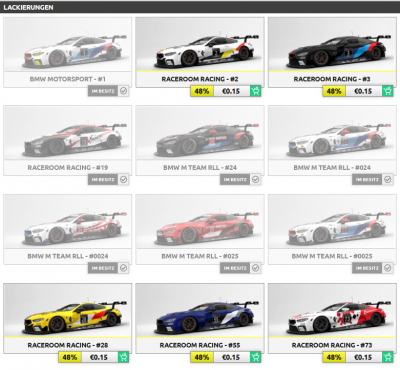Select the 'RACEROOM RACING - #3' title text
Screen dimensions: 400x370
(x=332, y=79)
